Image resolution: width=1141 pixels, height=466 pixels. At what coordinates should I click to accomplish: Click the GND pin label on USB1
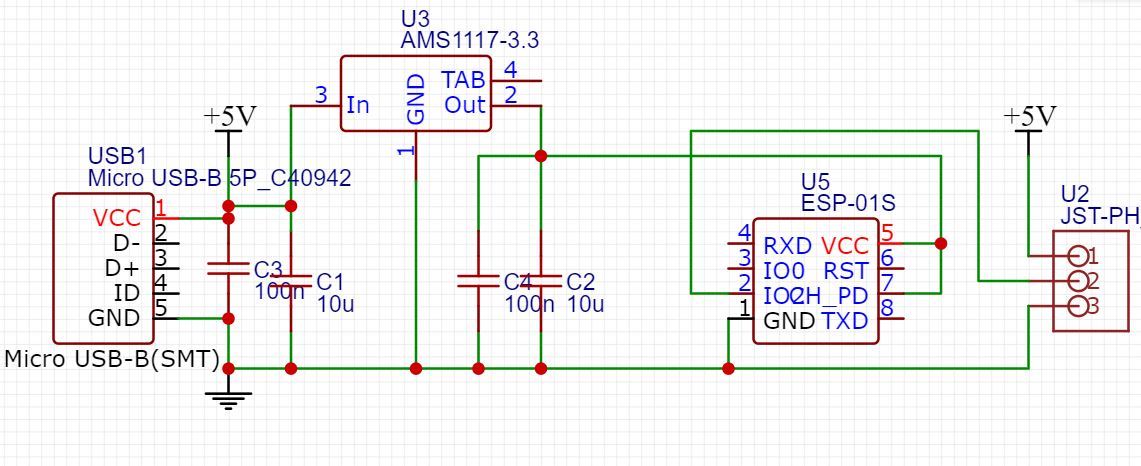click(x=114, y=318)
